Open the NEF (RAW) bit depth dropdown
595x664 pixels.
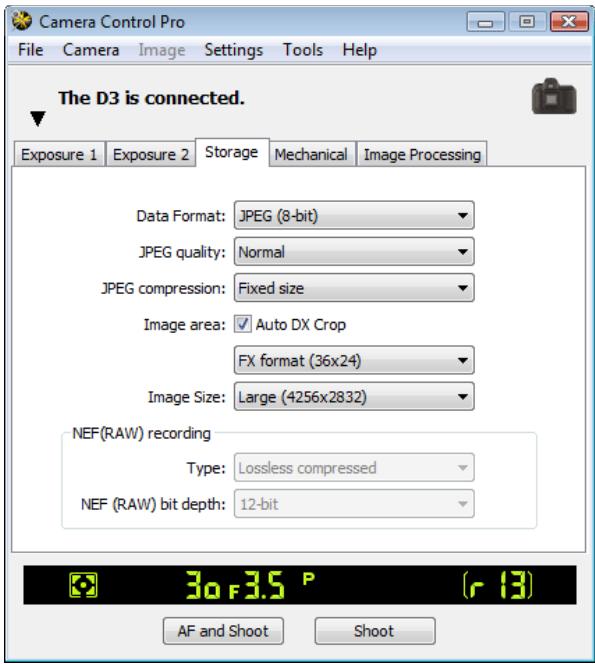click(354, 504)
